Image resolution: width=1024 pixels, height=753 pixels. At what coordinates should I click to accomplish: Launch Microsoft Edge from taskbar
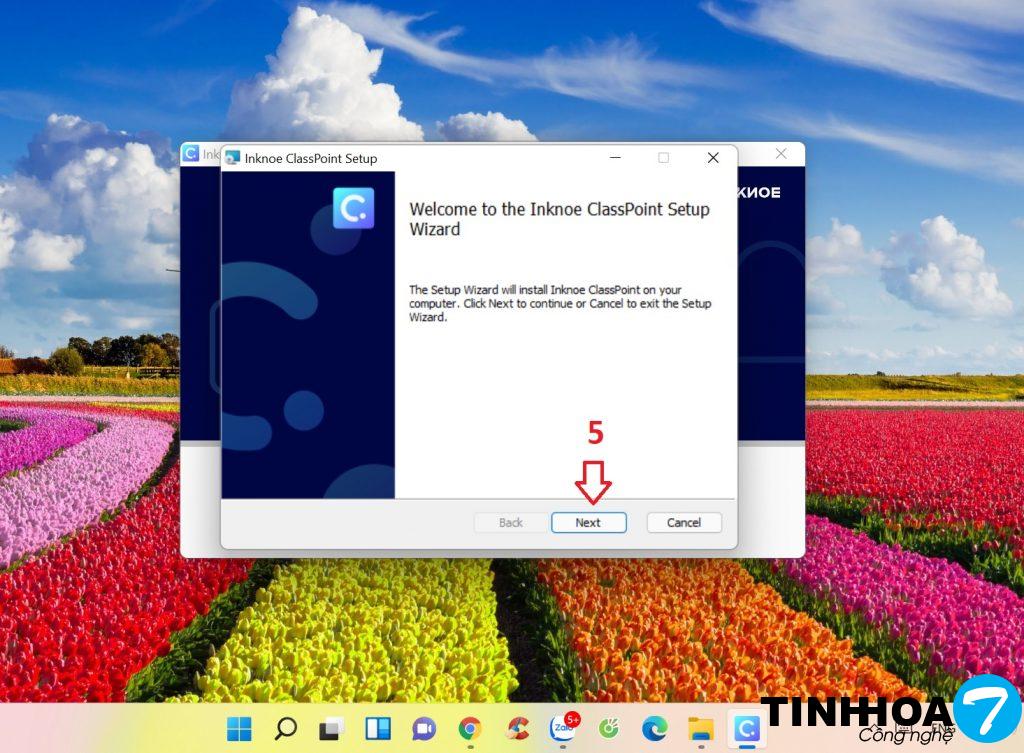(654, 729)
